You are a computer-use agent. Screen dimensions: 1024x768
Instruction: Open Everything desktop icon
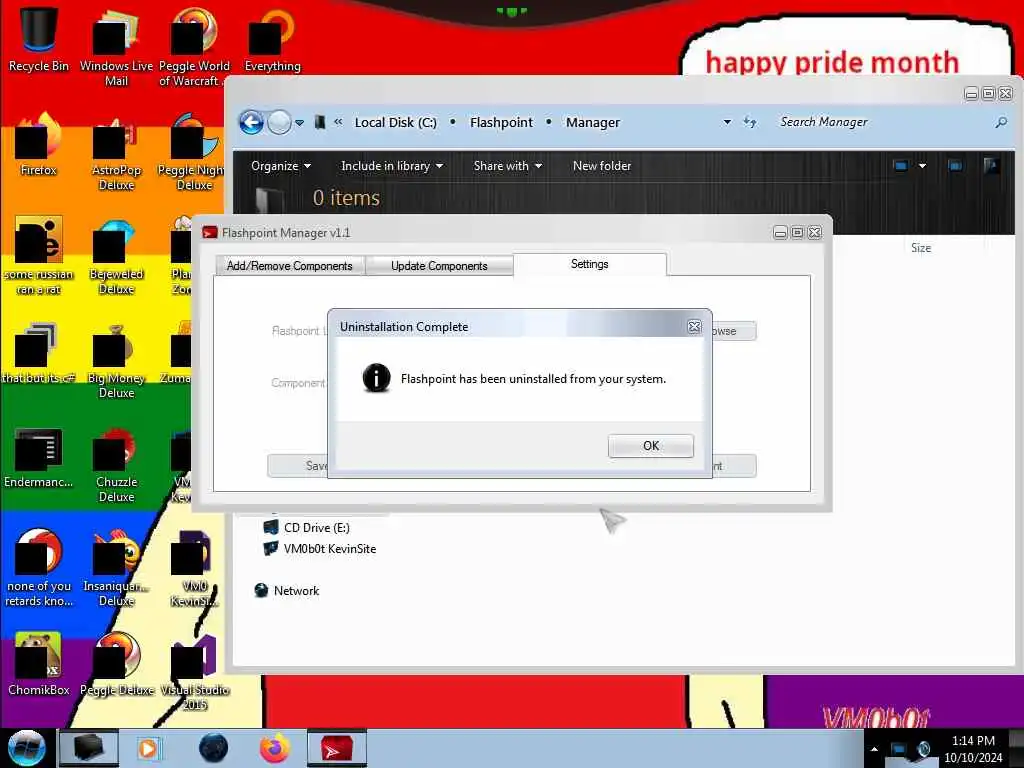(x=272, y=40)
